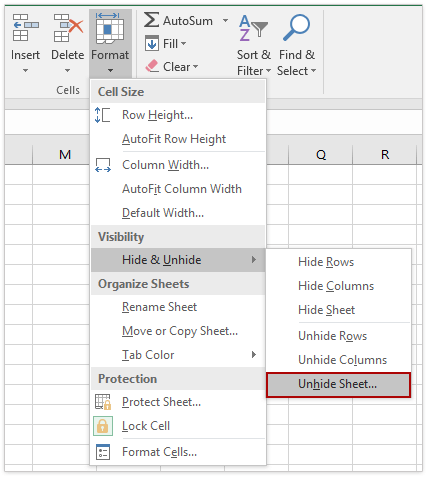Open the Insert dropdown arrow
The height and width of the screenshot is (478, 429).
tap(25, 71)
